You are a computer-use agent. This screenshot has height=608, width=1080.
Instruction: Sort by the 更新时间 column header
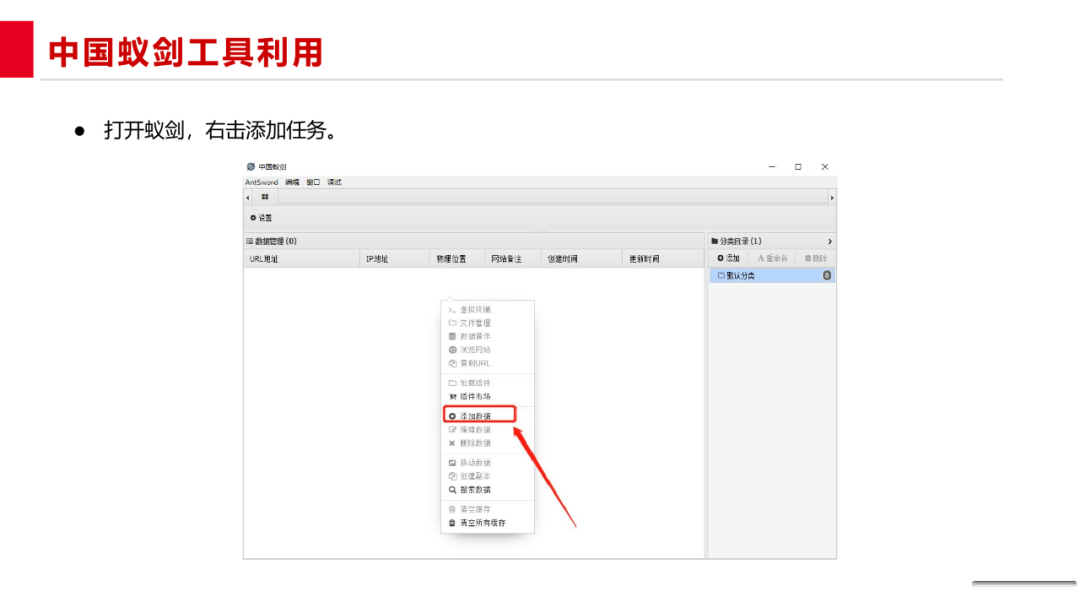click(663, 259)
